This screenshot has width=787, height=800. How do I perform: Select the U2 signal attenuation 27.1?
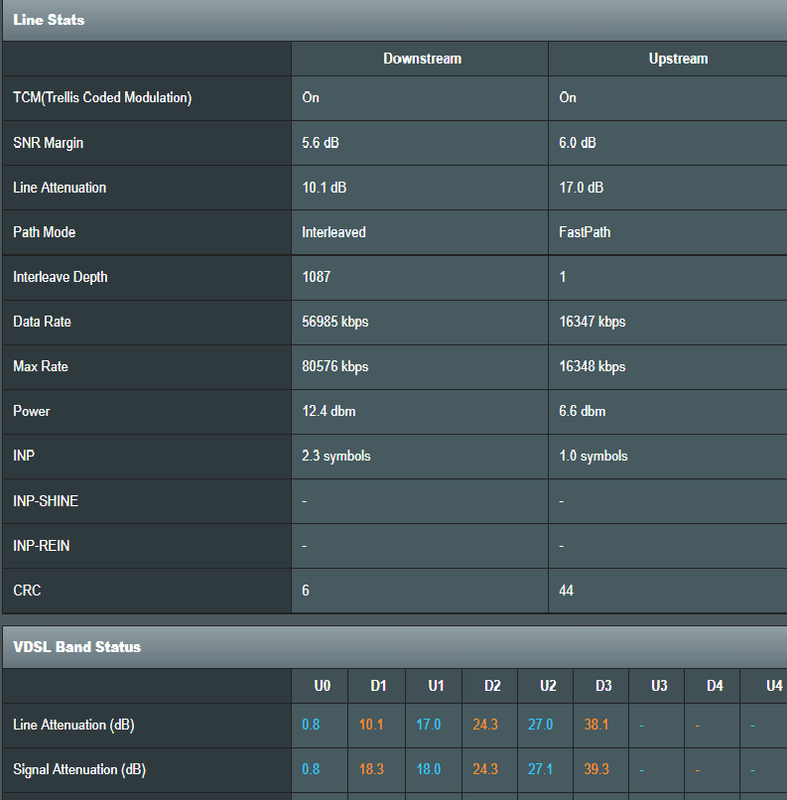(540, 769)
